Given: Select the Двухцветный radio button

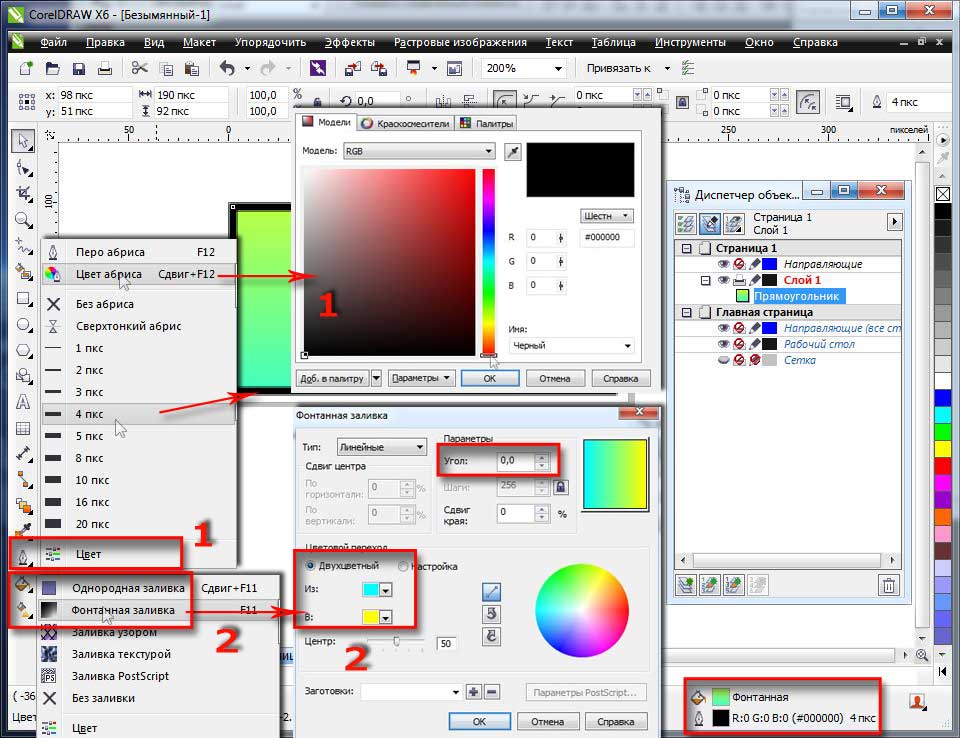Looking at the screenshot, I should (x=310, y=566).
